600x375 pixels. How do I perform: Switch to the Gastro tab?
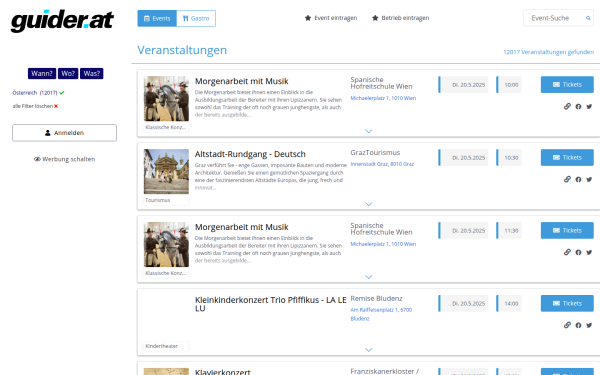196,18
